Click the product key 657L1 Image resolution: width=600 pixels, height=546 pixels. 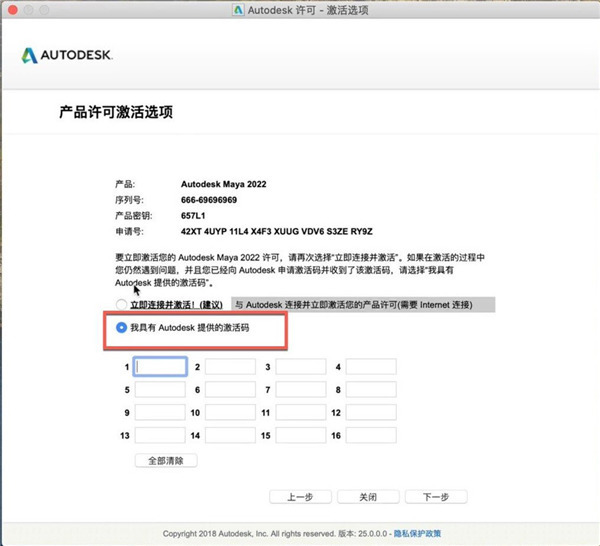coord(193,216)
